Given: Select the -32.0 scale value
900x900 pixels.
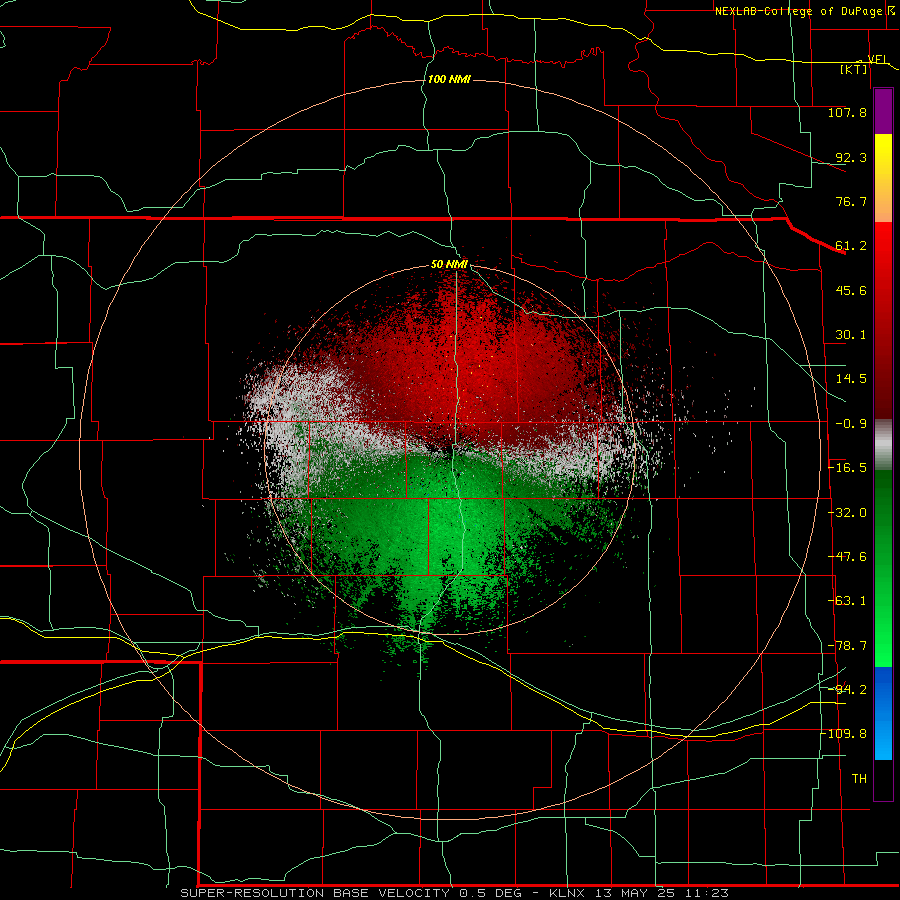Looking at the screenshot, I should [x=848, y=513].
